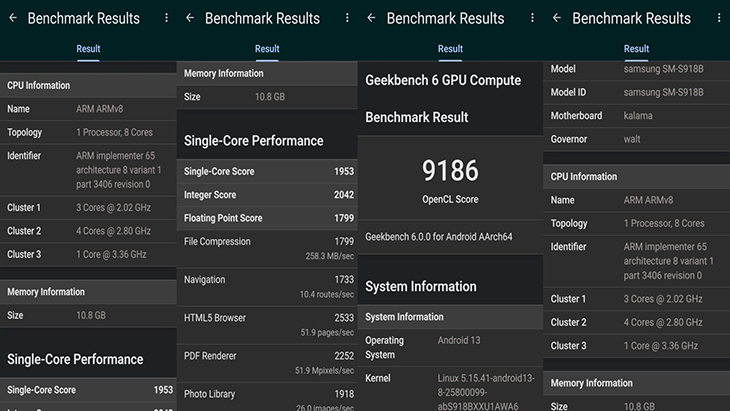Open the overflow menu in first panel
The image size is (730, 411).
click(x=166, y=18)
